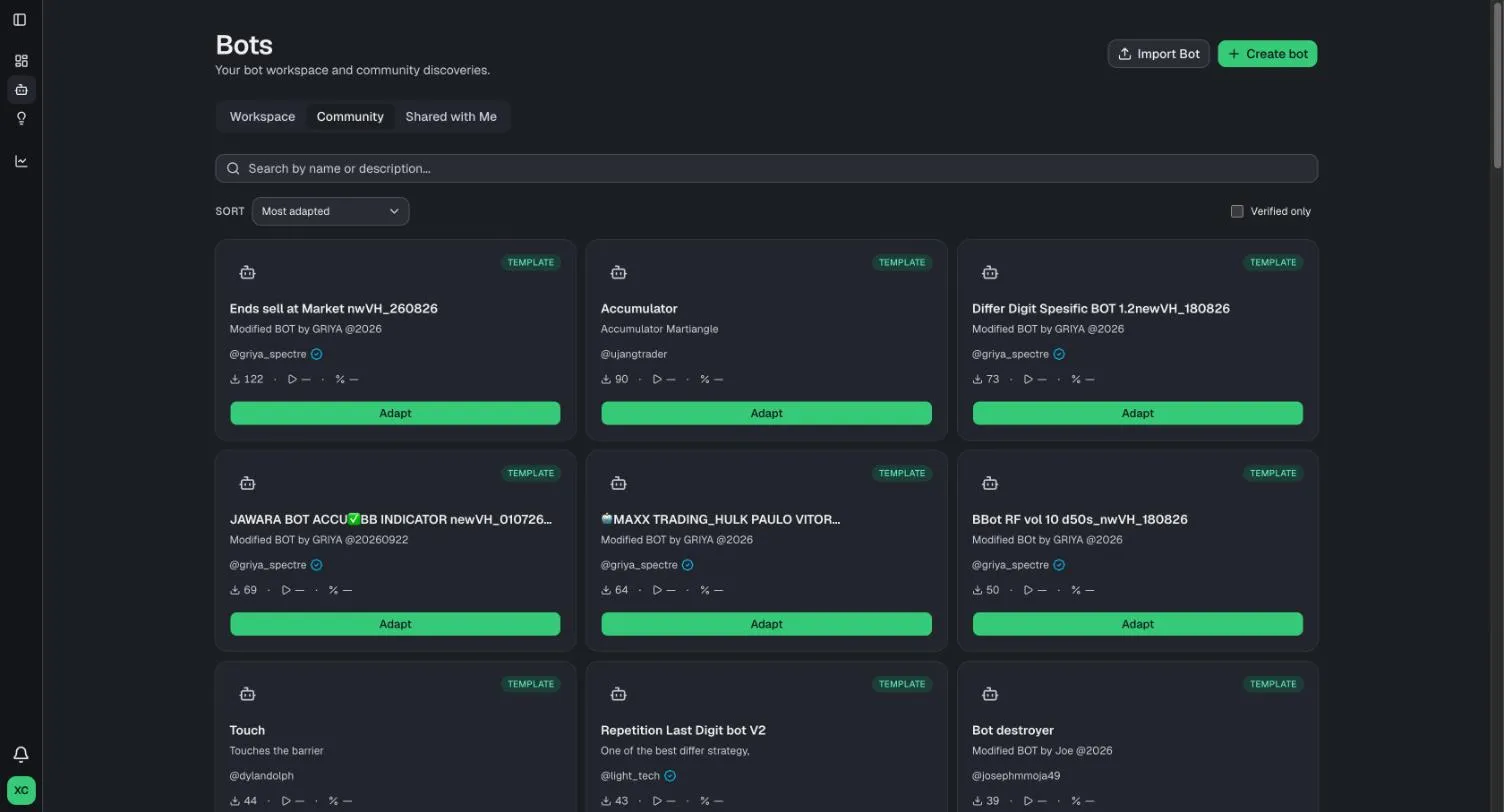Click the @josephmmoja49 author name
The width and height of the screenshot is (1504, 812).
tap(1016, 776)
